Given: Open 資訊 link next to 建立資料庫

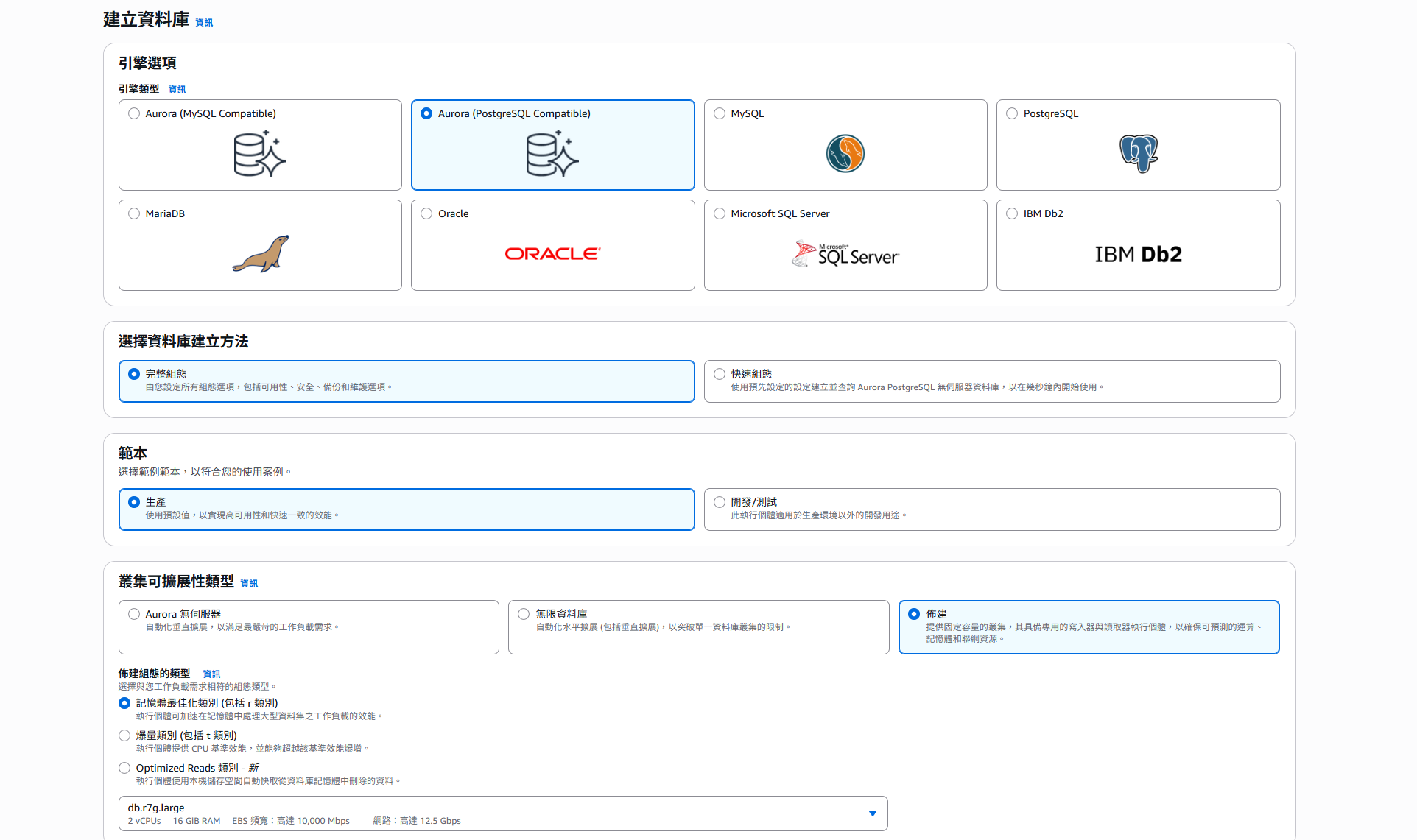Looking at the screenshot, I should (x=204, y=23).
